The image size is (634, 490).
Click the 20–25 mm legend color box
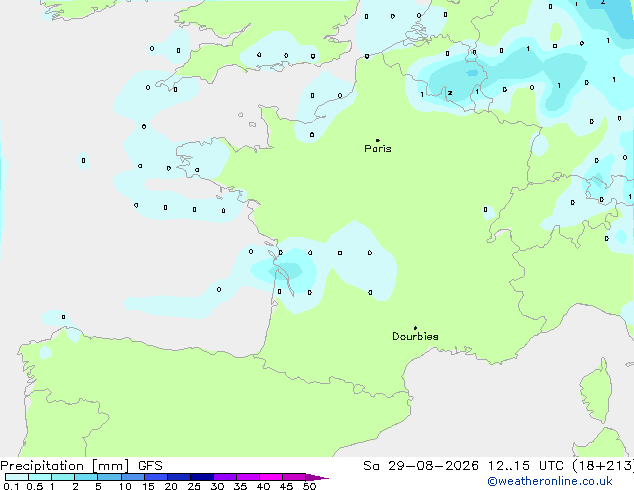pos(178,477)
